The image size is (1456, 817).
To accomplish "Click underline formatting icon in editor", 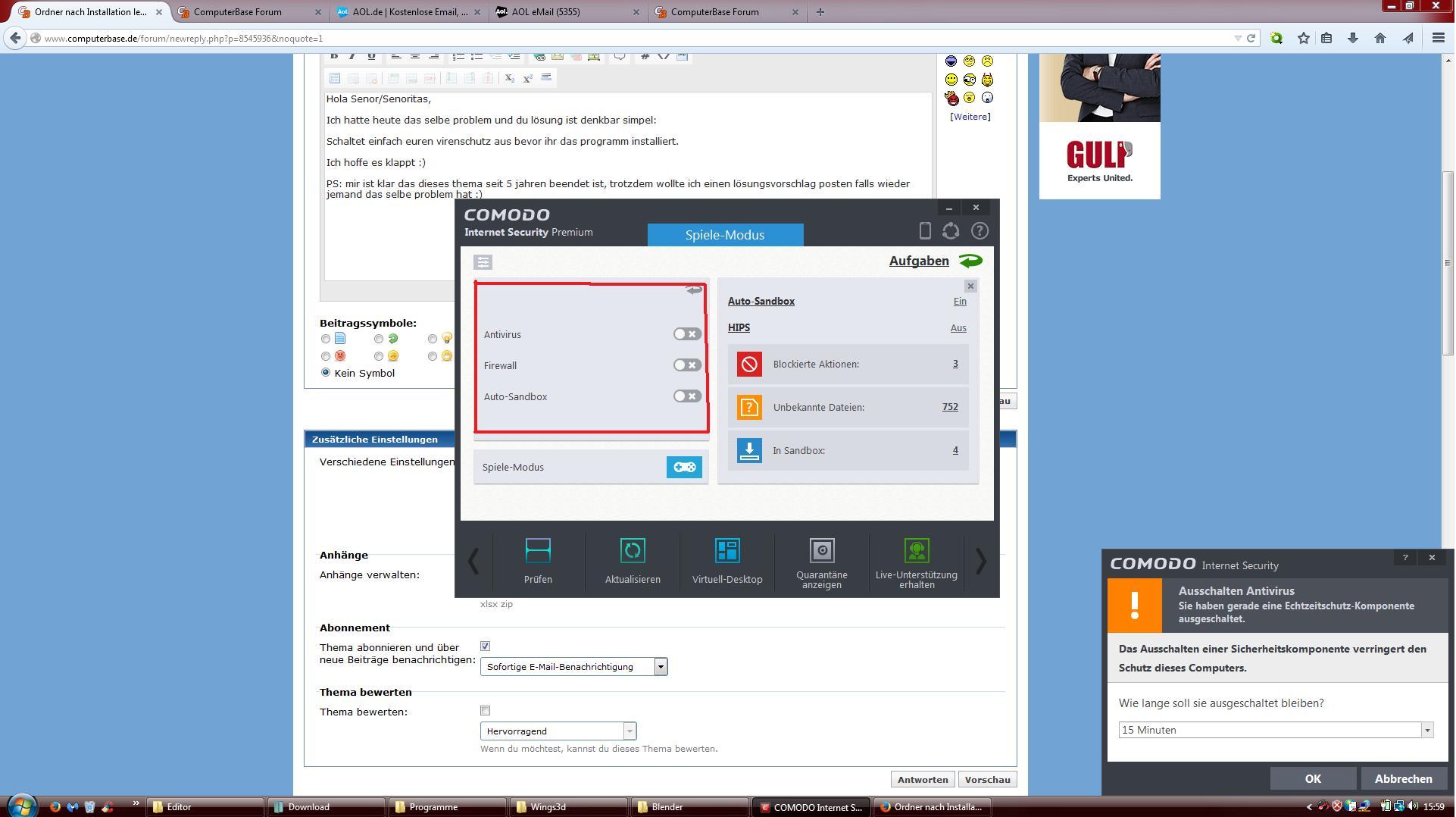I will click(371, 56).
